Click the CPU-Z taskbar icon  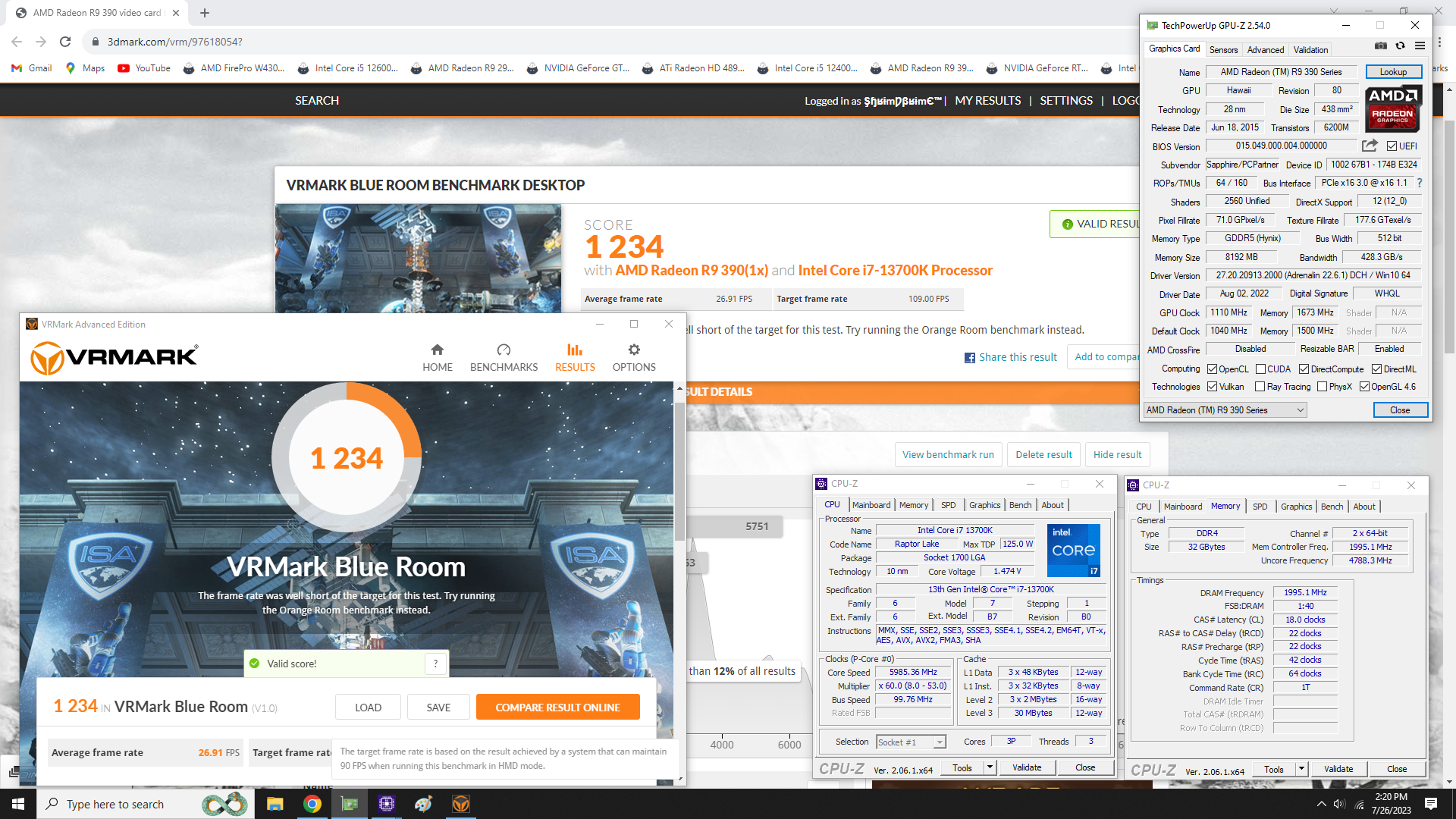click(386, 804)
